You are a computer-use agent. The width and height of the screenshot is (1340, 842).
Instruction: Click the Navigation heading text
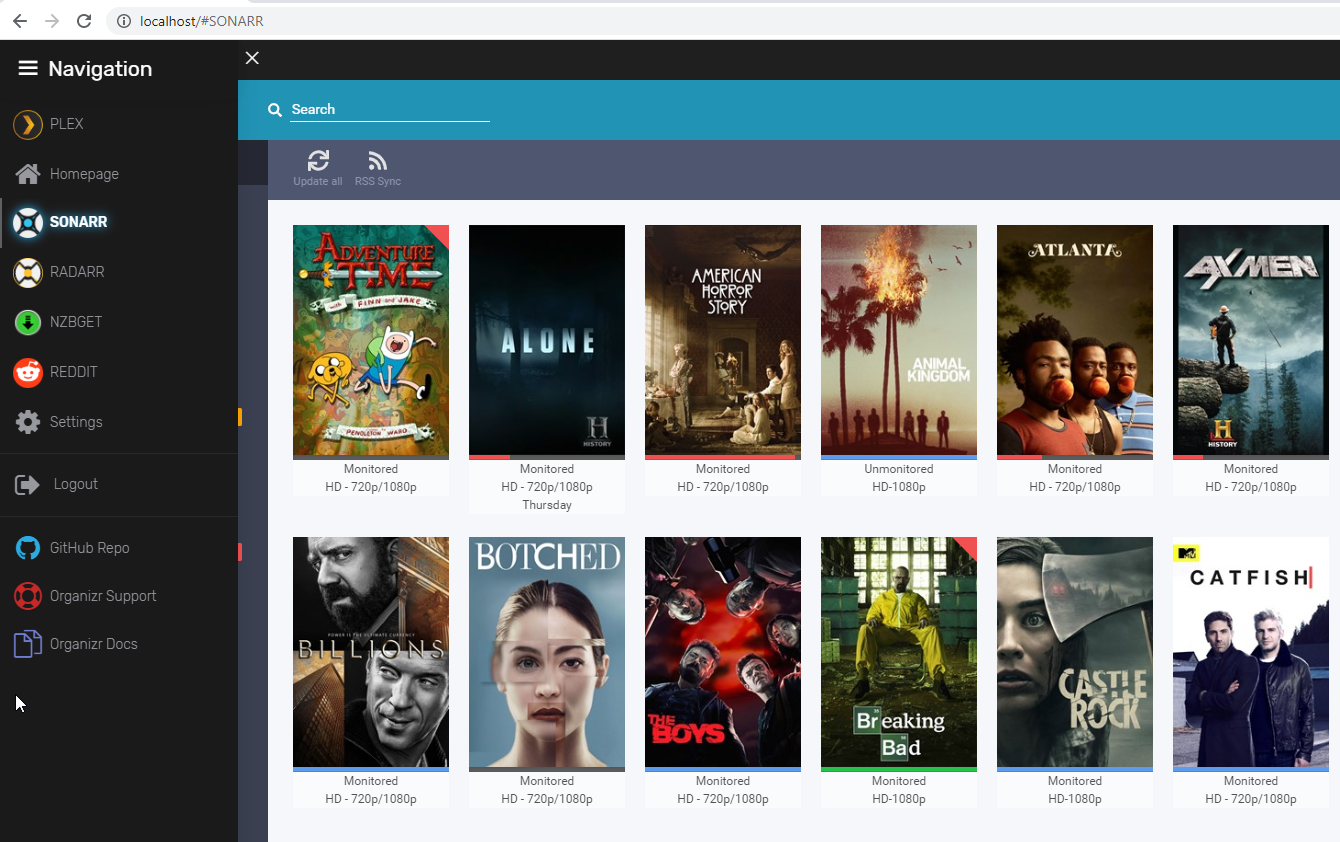coord(100,69)
